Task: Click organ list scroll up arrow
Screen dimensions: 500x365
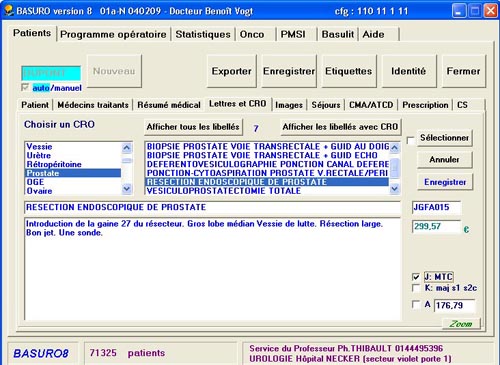Action: click(x=127, y=148)
